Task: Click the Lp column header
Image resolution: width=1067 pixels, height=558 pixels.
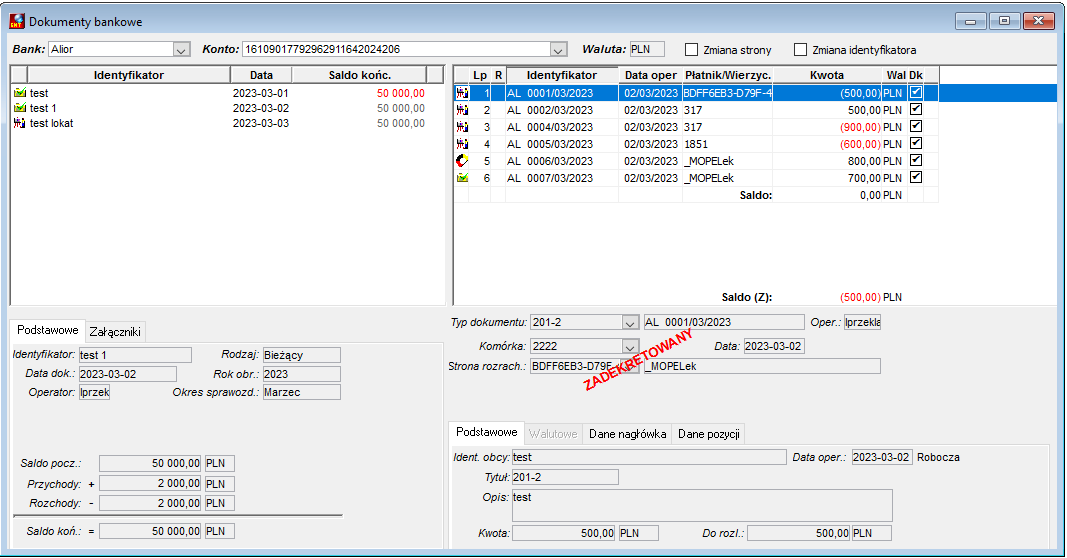Action: point(480,75)
